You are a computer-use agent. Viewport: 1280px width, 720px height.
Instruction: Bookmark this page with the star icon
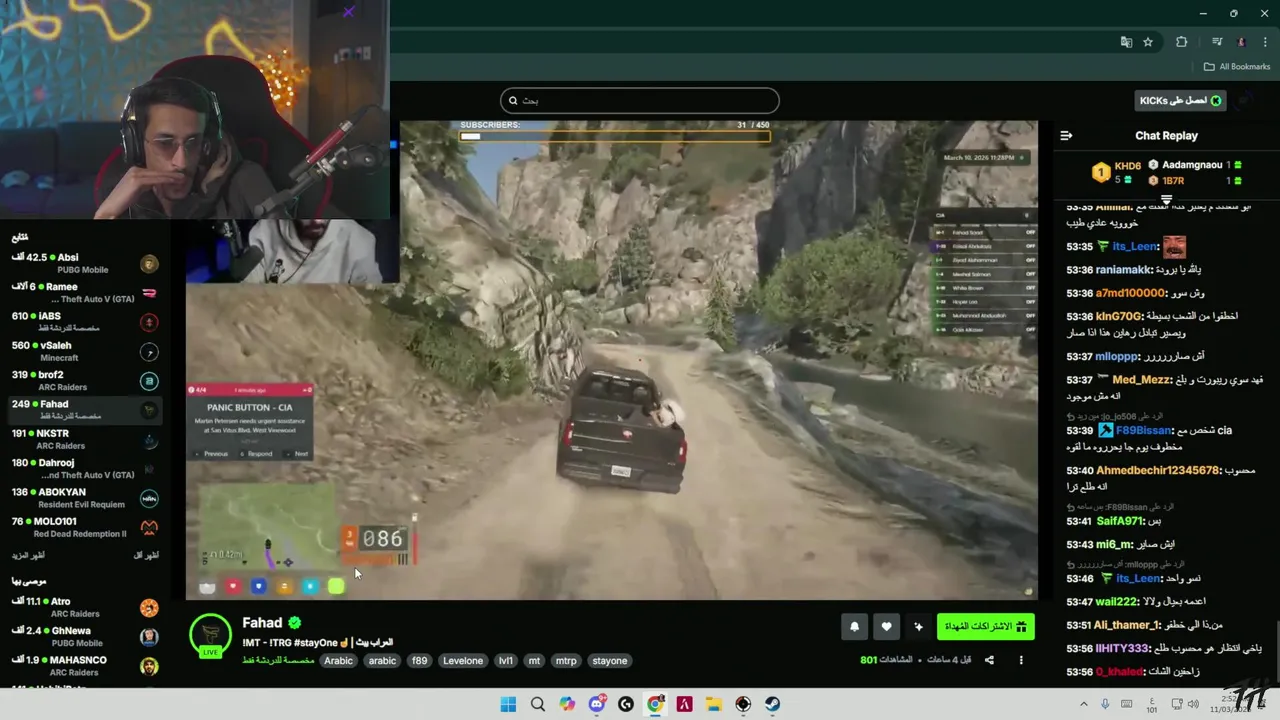pyautogui.click(x=1148, y=42)
